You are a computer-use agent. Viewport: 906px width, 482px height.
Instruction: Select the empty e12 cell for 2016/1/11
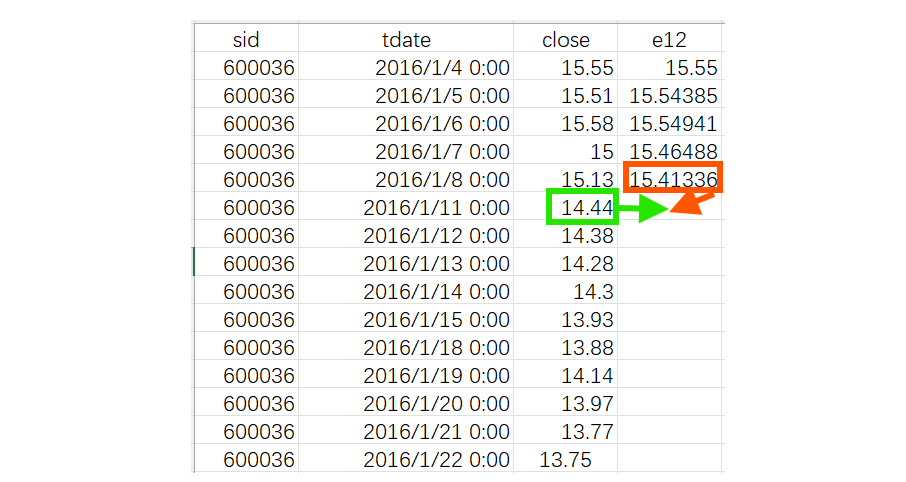pyautogui.click(x=669, y=206)
